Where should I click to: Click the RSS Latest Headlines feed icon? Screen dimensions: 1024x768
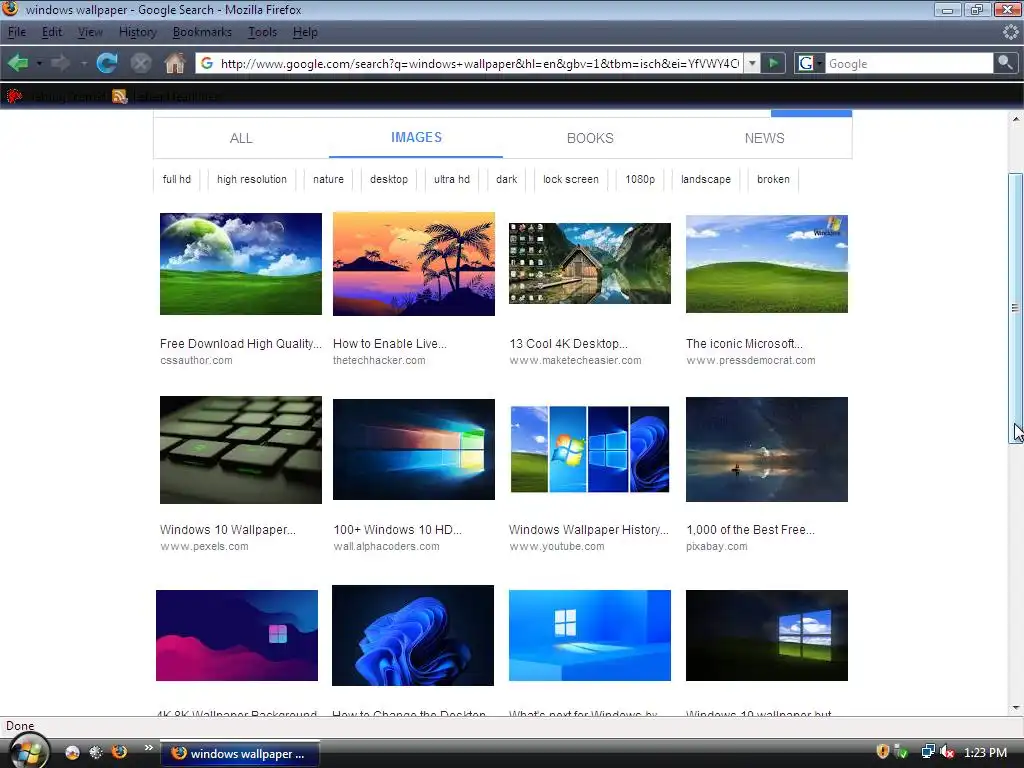120,97
